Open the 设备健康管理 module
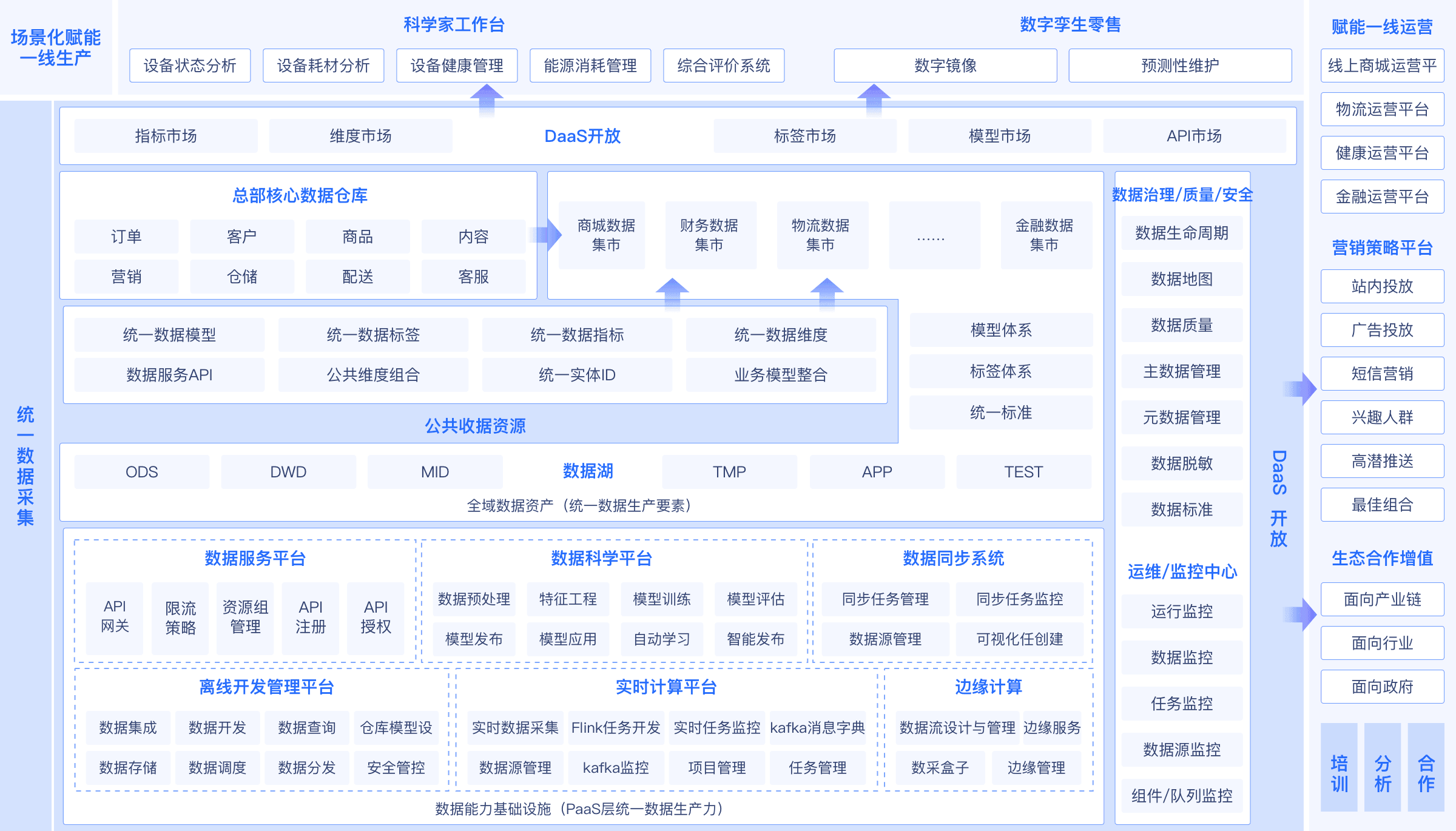Viewport: 1456px width, 831px height. (456, 66)
